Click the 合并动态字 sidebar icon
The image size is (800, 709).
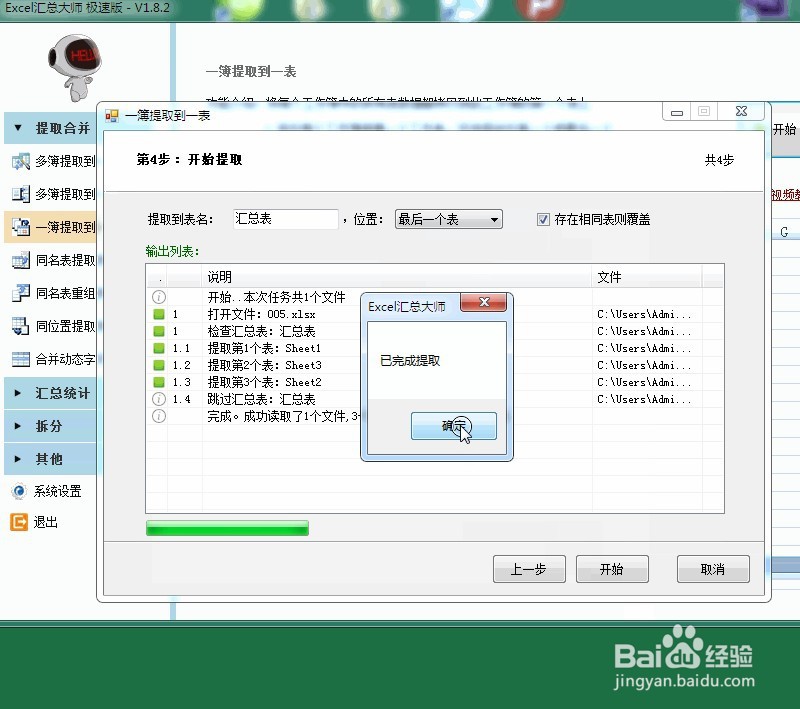[21, 359]
